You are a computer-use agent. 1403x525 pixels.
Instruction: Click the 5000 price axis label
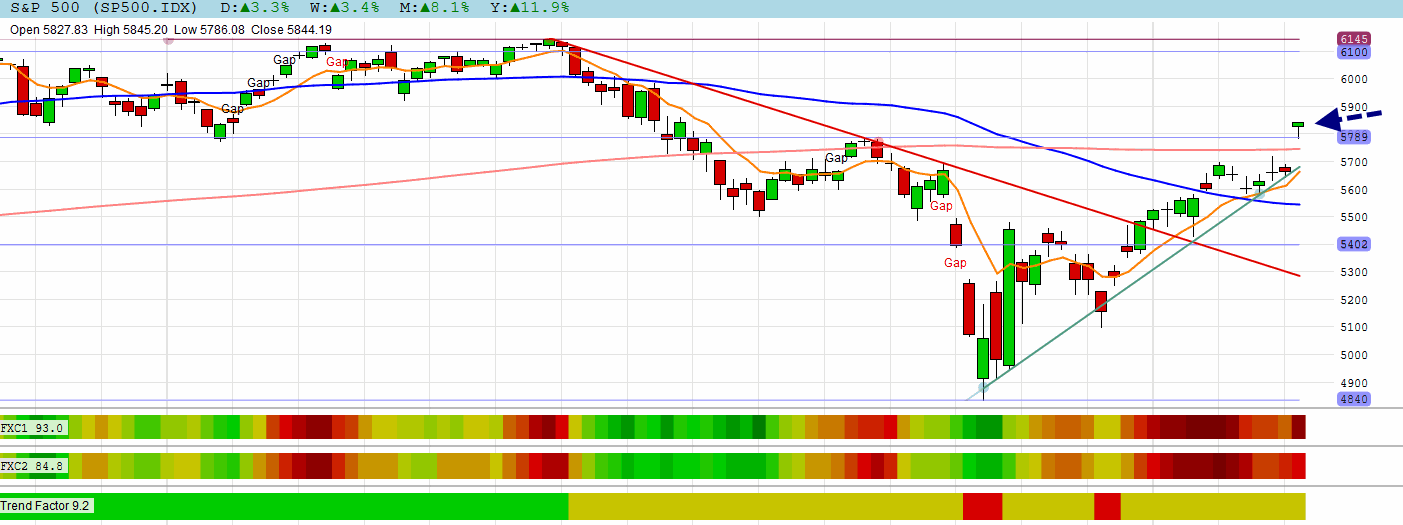[1353, 355]
